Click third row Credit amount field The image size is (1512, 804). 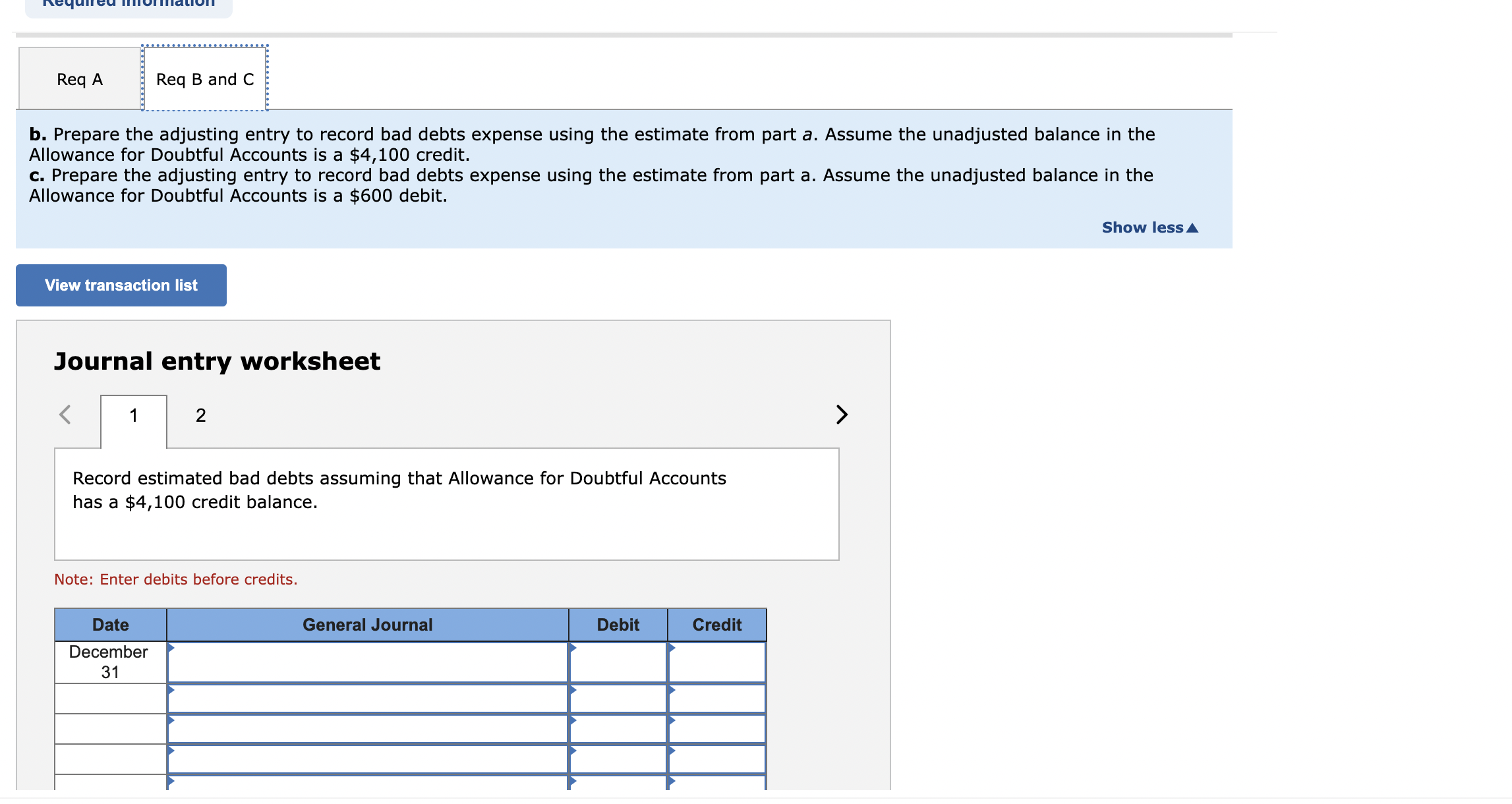[x=717, y=729]
